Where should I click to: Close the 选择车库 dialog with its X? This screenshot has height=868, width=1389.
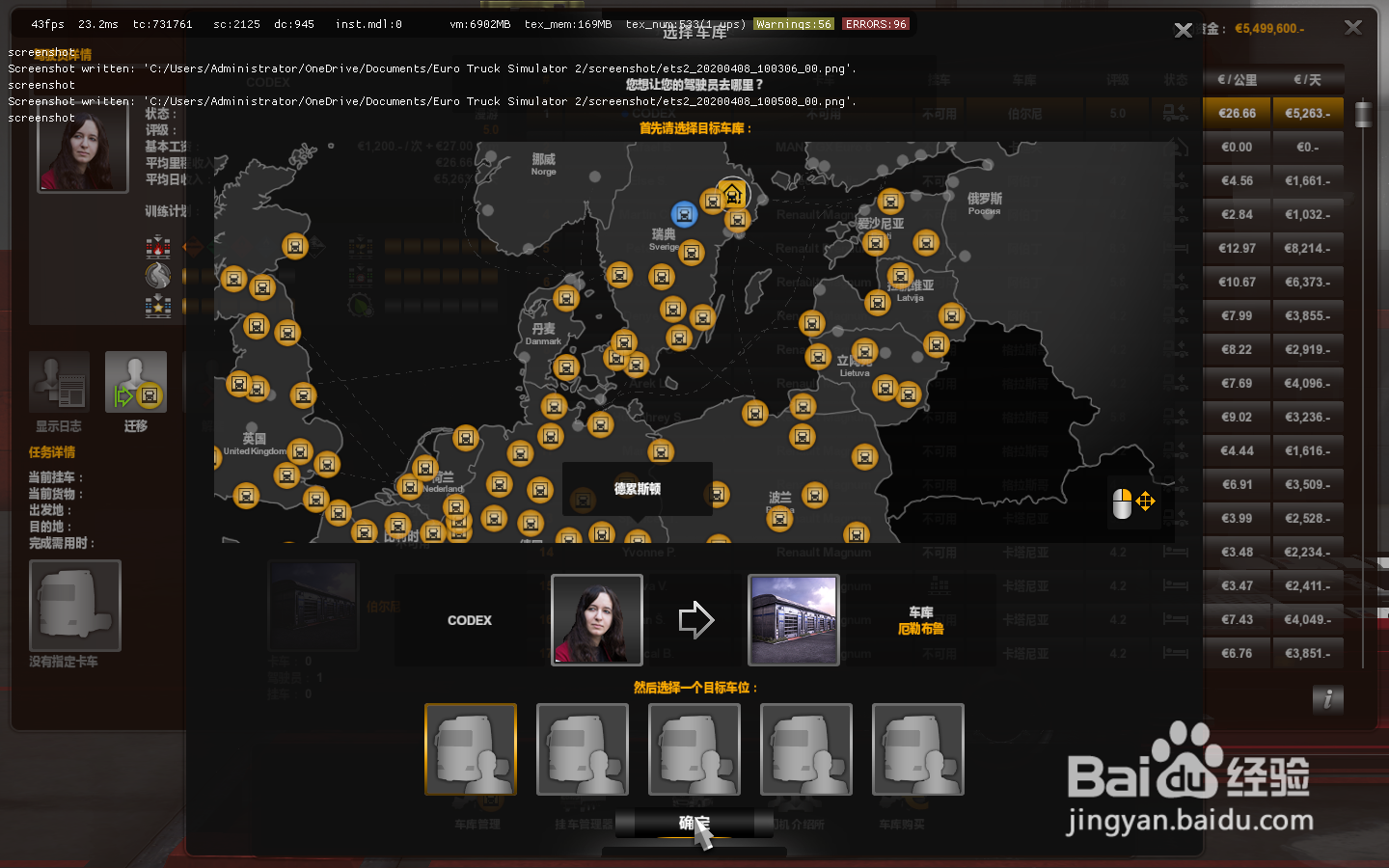(x=1184, y=31)
